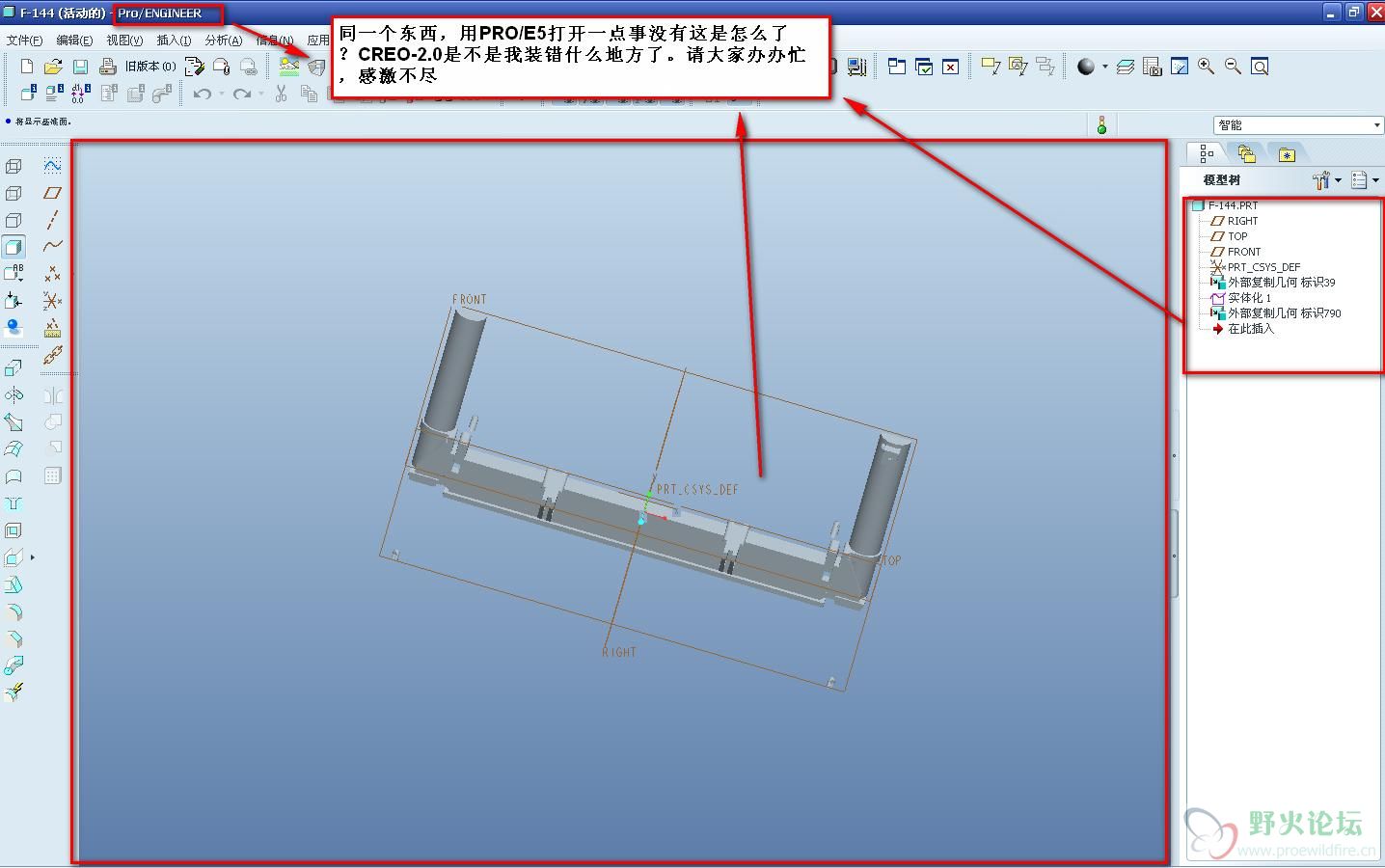Image resolution: width=1385 pixels, height=868 pixels.
Task: Open the 插入(I) menu
Action: [x=174, y=41]
